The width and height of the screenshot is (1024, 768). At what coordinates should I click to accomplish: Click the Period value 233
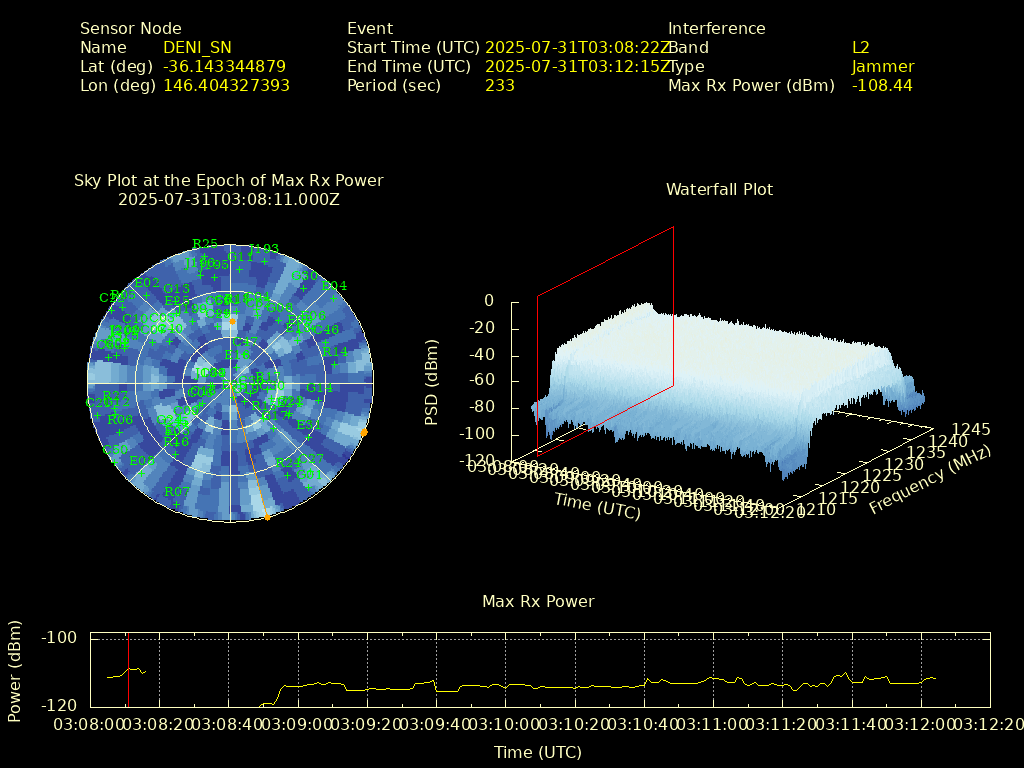(x=499, y=86)
